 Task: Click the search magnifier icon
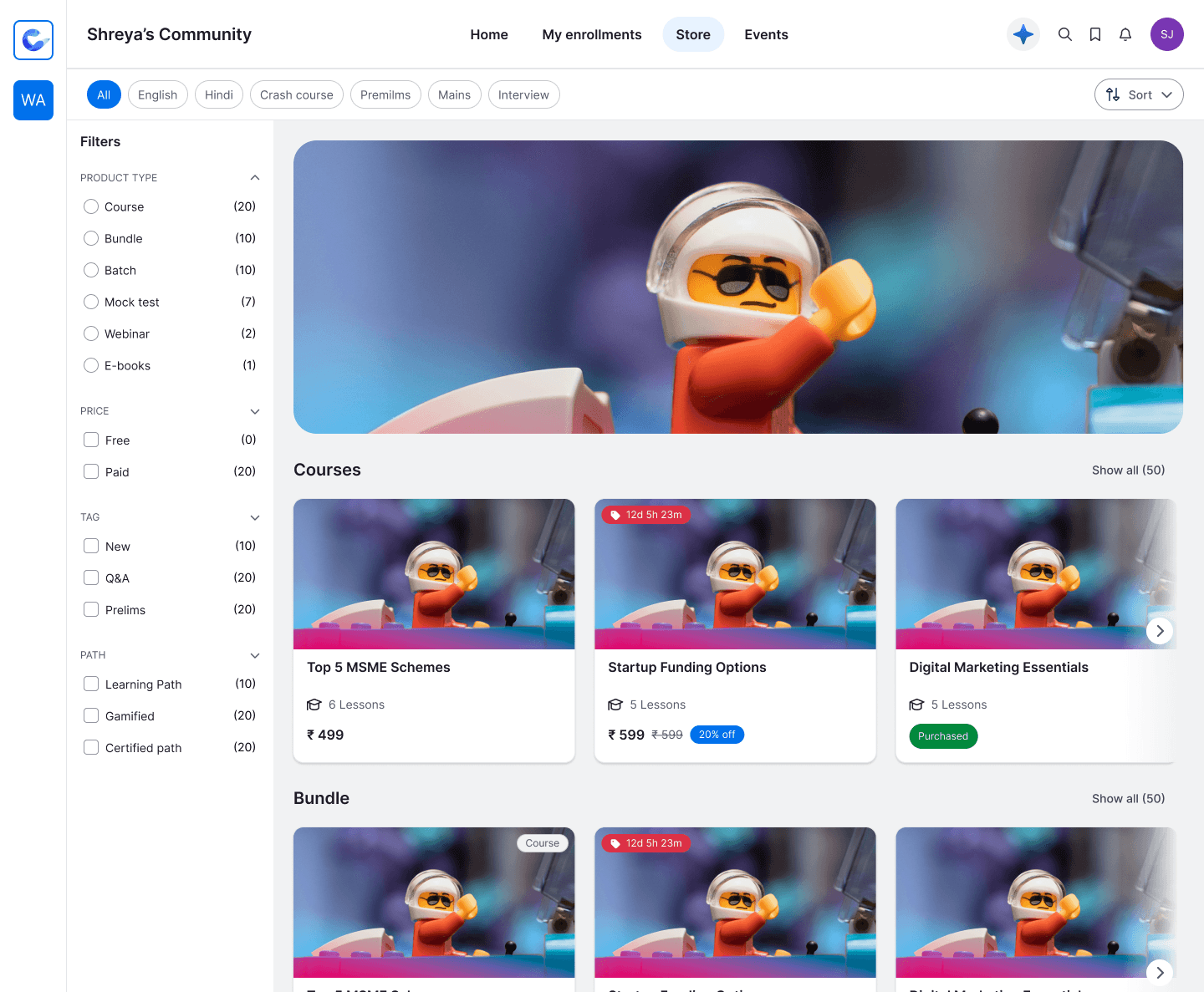pos(1065,34)
